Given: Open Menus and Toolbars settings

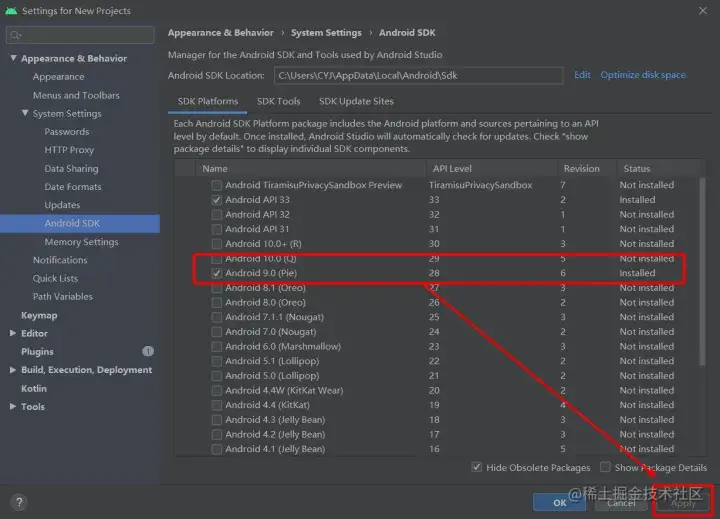Looking at the screenshot, I should [76, 95].
